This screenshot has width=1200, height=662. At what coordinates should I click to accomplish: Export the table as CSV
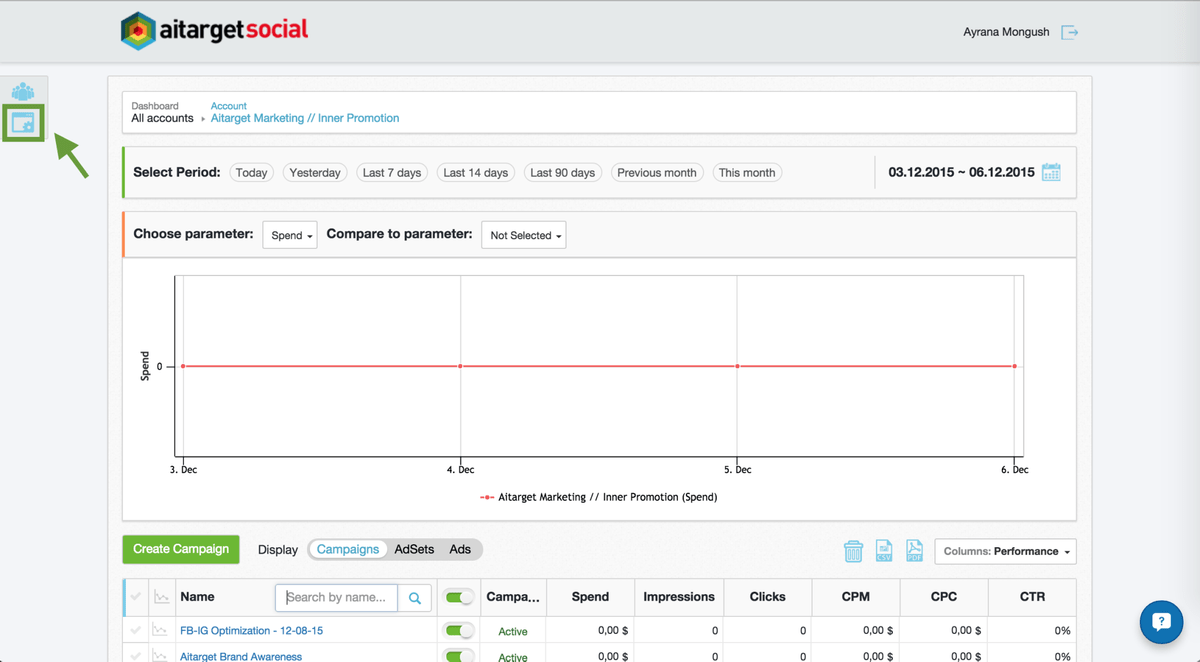tap(884, 551)
